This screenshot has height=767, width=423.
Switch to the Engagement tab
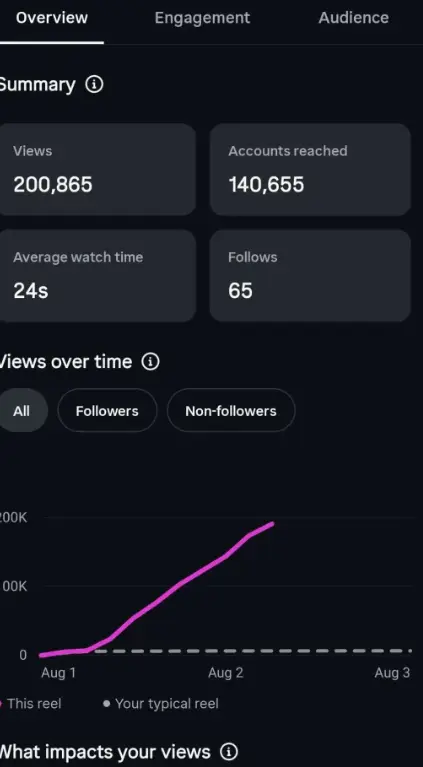click(202, 18)
